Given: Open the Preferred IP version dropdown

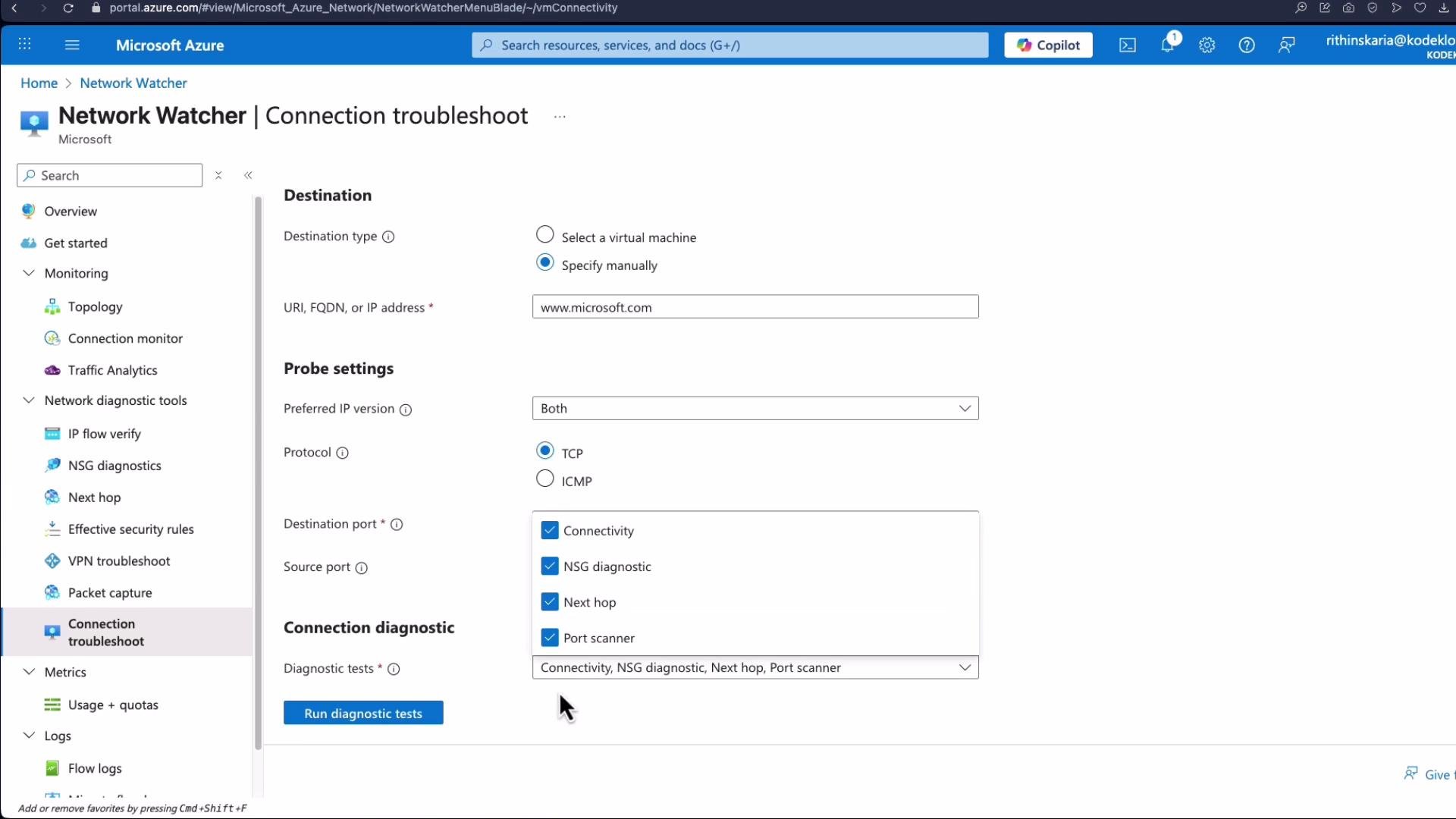Looking at the screenshot, I should 755,408.
